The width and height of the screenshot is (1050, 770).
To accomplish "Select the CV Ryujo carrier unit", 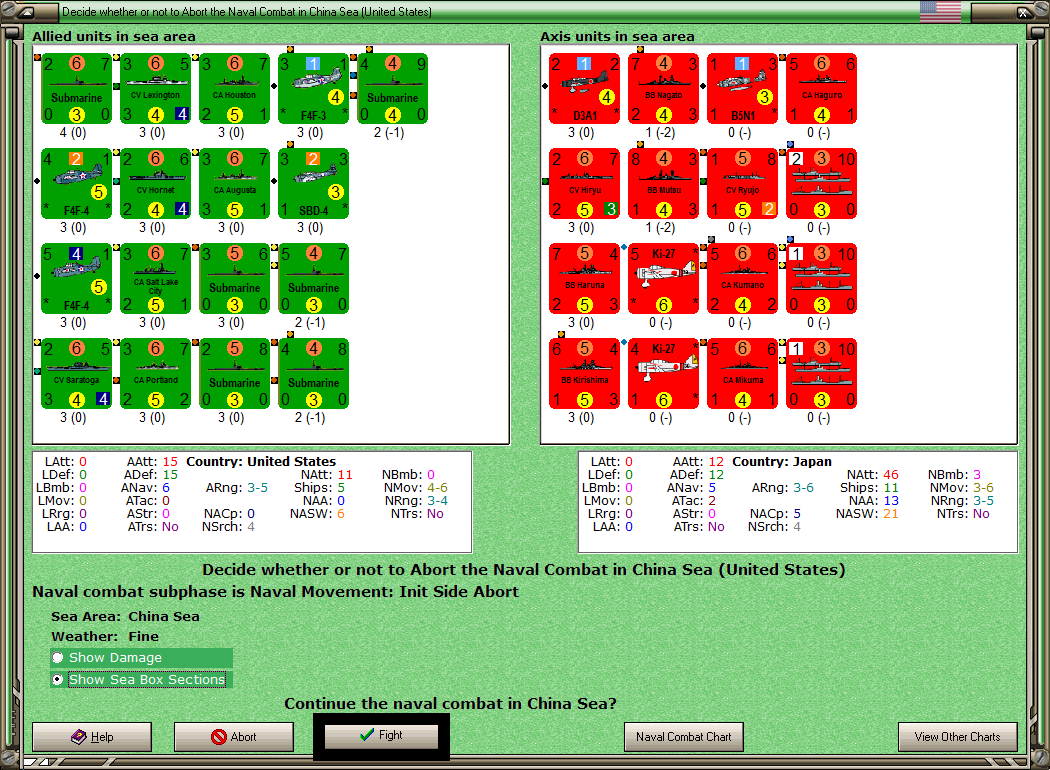I will click(743, 183).
